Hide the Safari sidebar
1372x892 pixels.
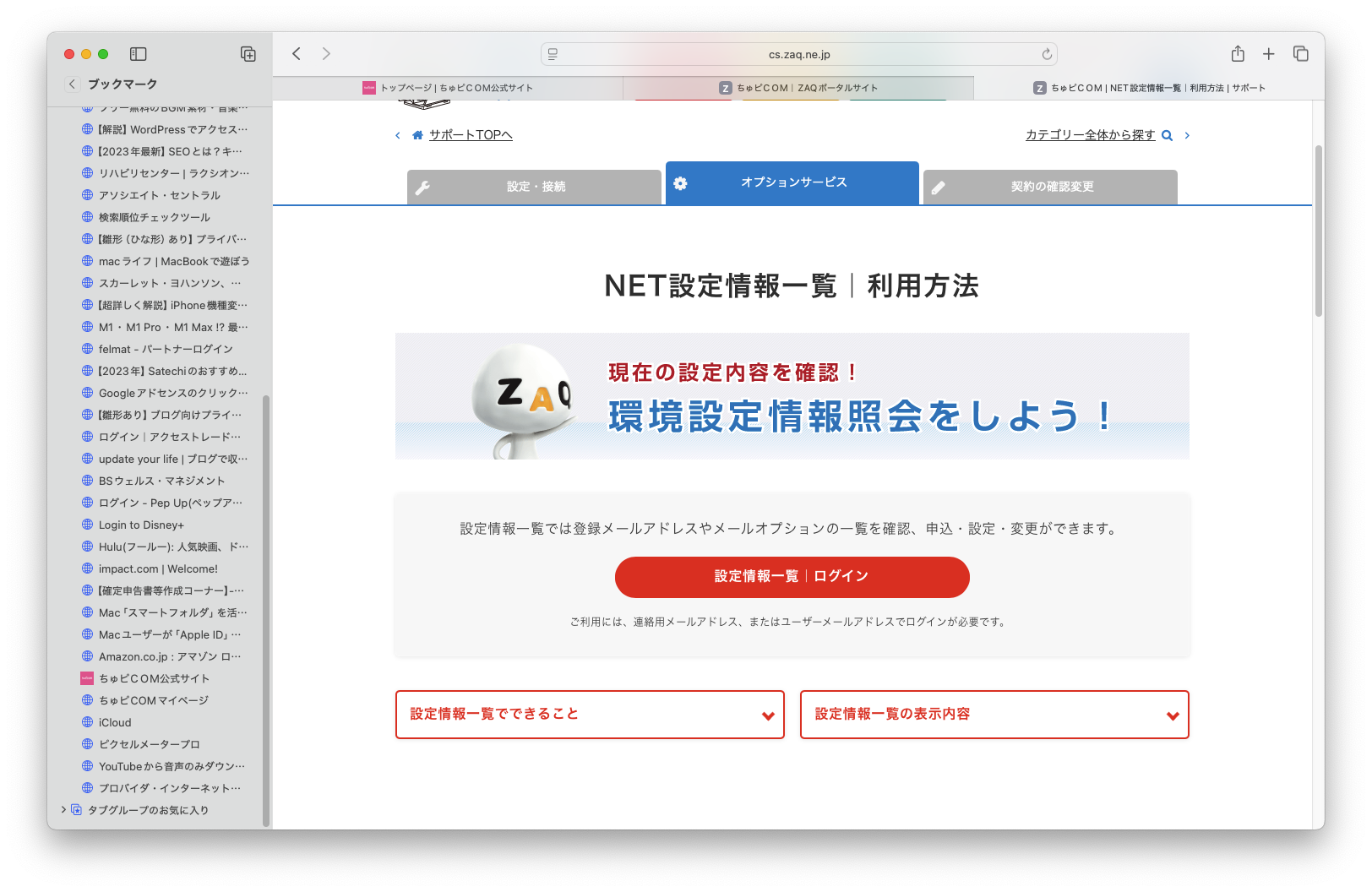tap(139, 54)
